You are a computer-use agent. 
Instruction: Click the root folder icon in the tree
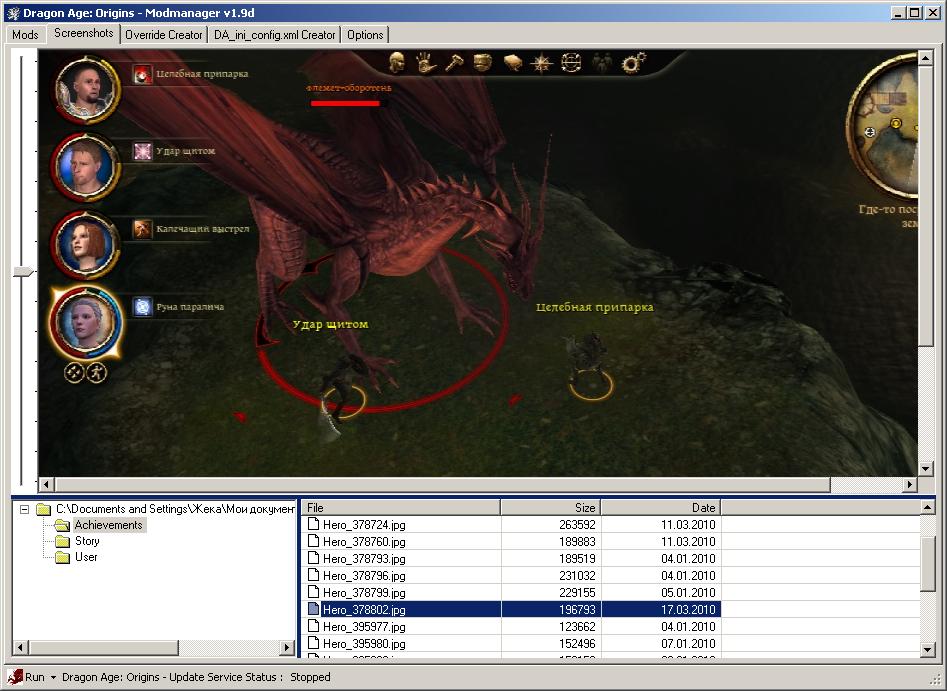pos(43,509)
